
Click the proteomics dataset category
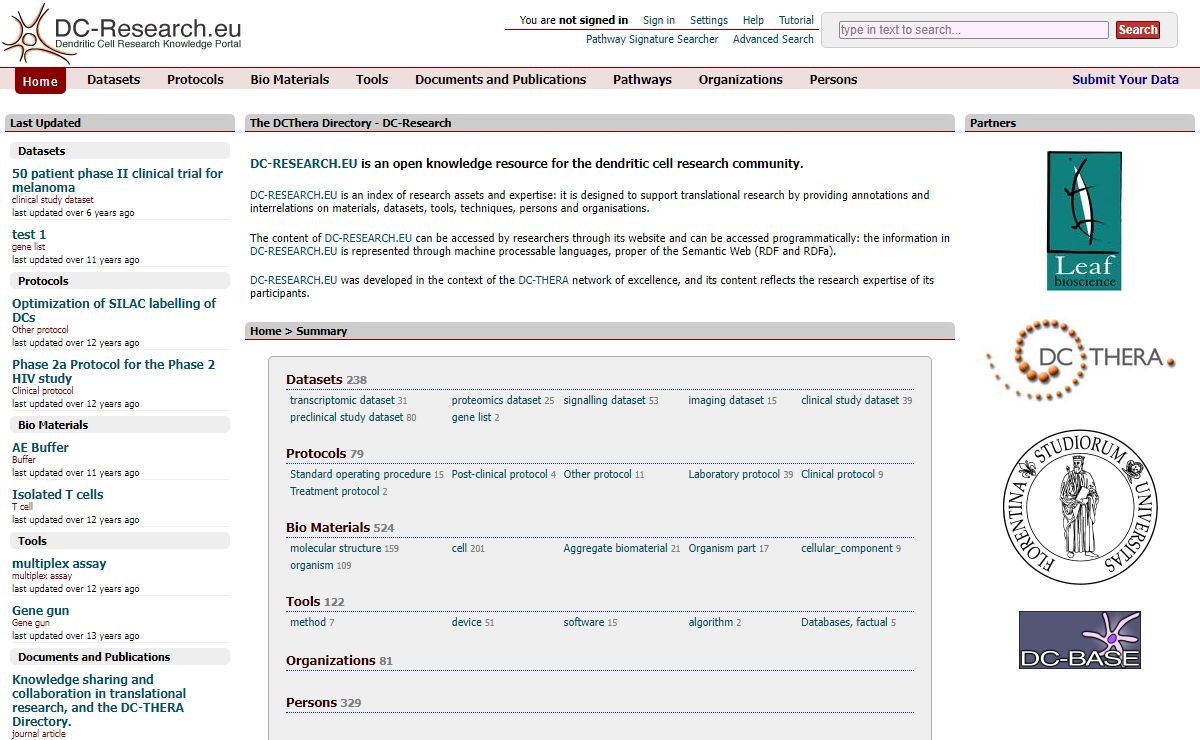click(496, 400)
